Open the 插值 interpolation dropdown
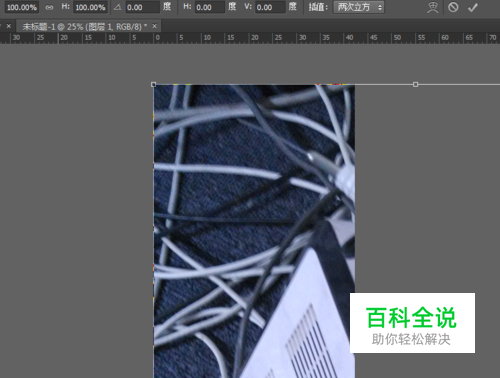 click(359, 7)
